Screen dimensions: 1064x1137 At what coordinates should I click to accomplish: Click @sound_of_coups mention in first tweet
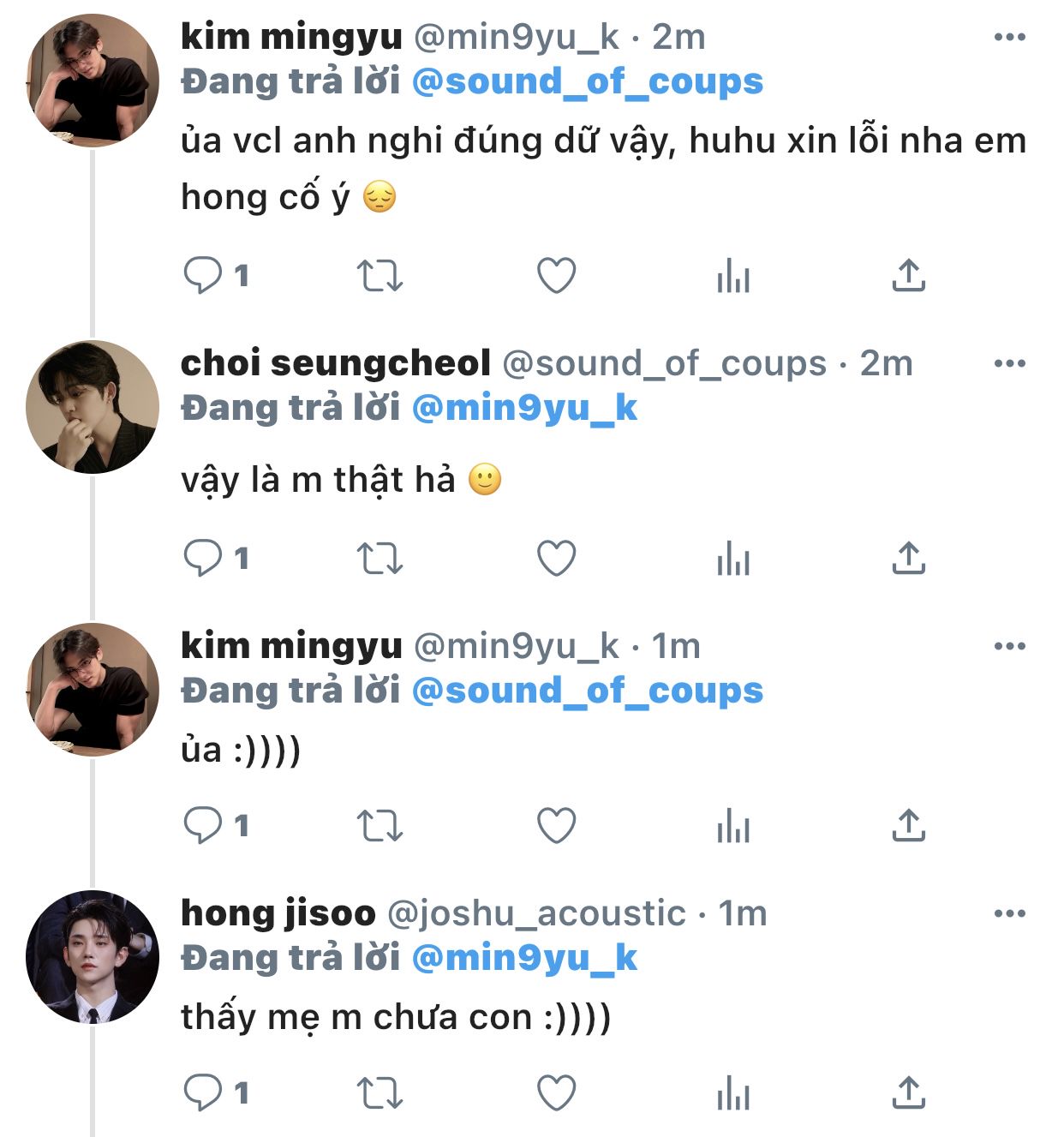pyautogui.click(x=587, y=81)
